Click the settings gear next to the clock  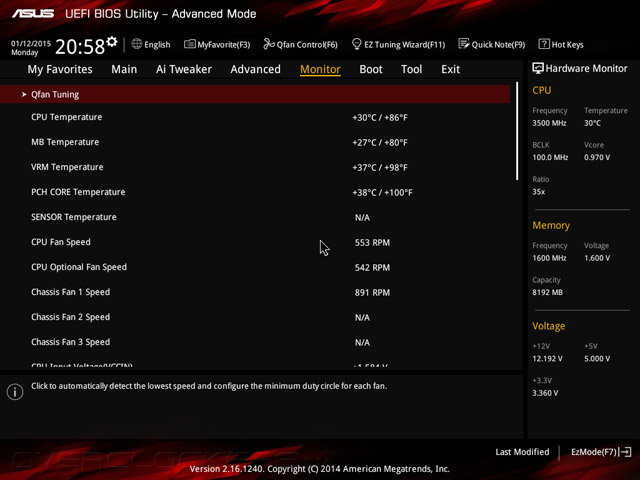click(x=112, y=42)
